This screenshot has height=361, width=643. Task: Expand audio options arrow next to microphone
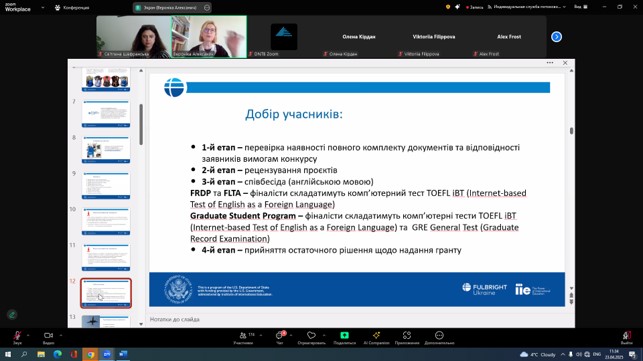[28, 335]
